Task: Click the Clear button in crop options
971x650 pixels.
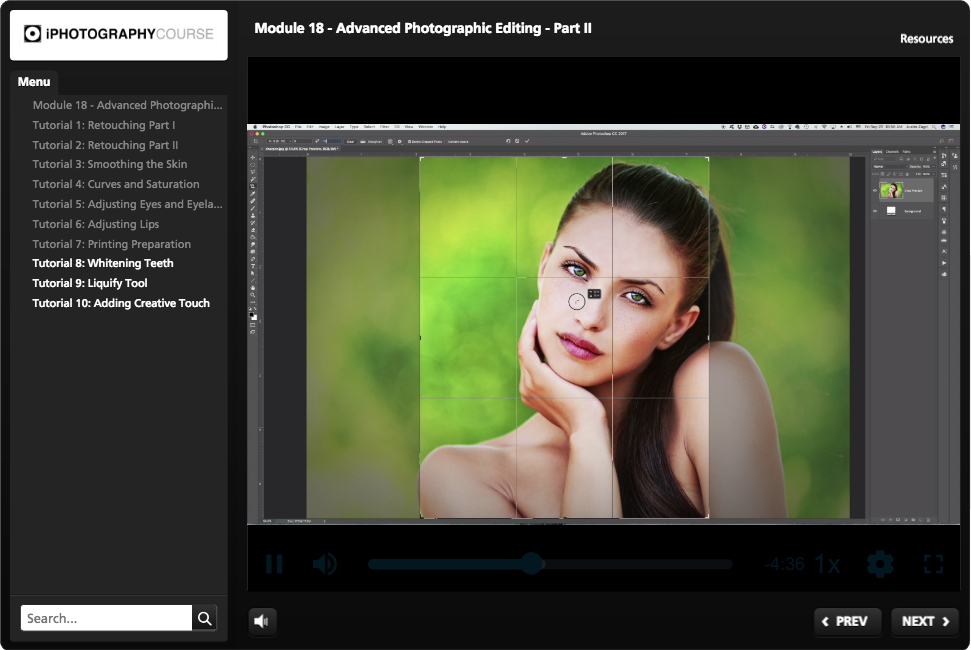Action: click(x=350, y=141)
